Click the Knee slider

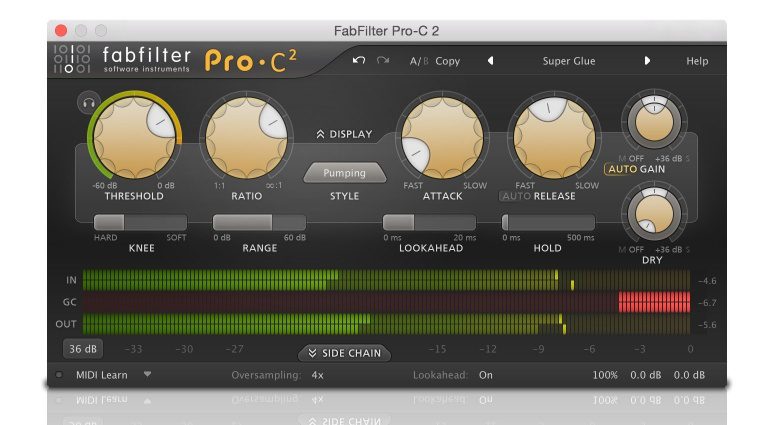tap(140, 222)
